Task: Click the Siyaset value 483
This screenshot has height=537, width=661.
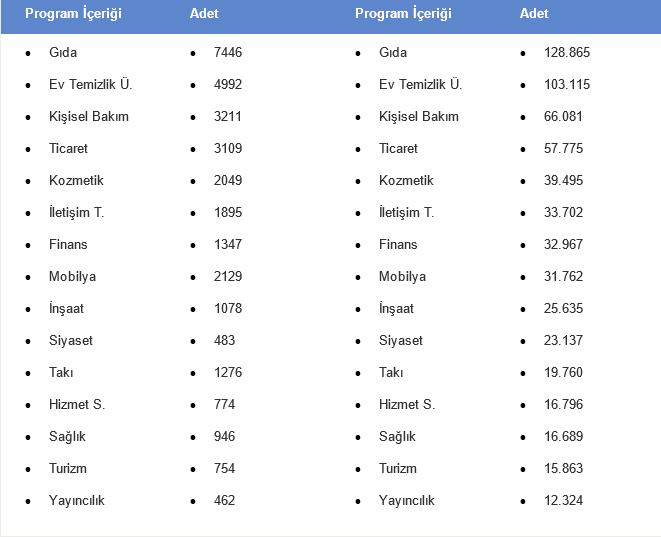Action: [224, 340]
